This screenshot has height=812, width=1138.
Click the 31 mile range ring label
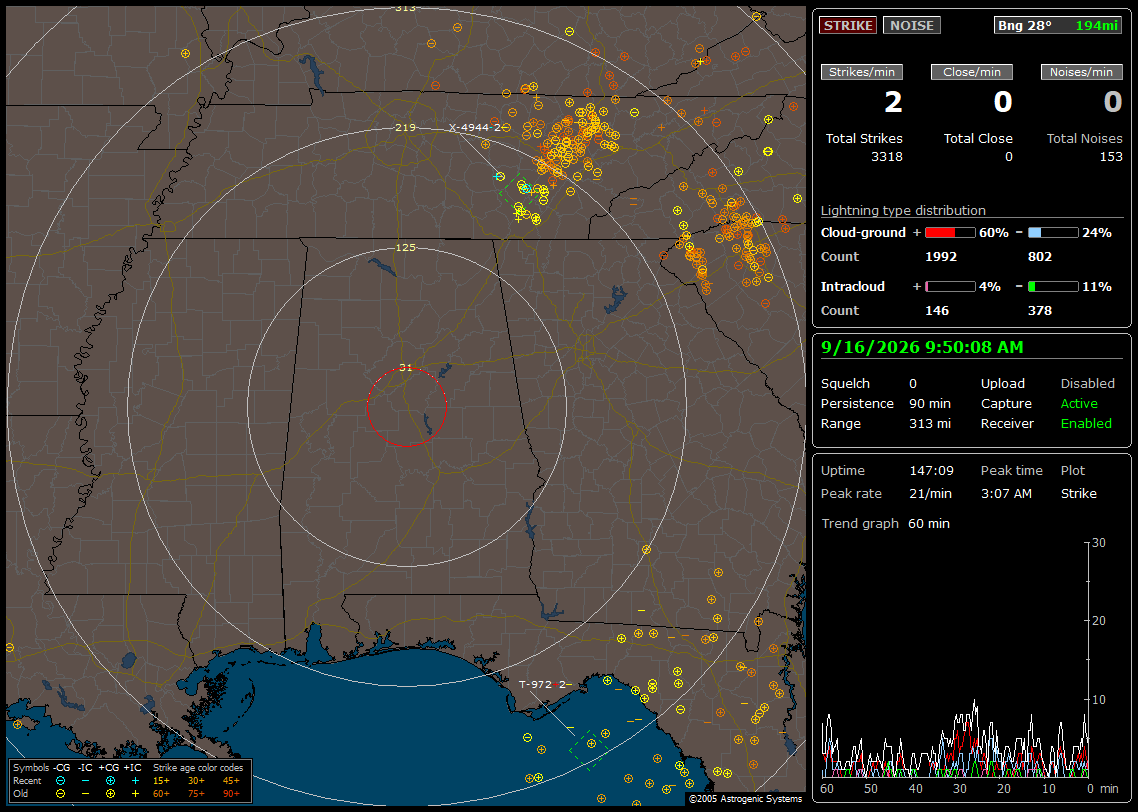406,367
